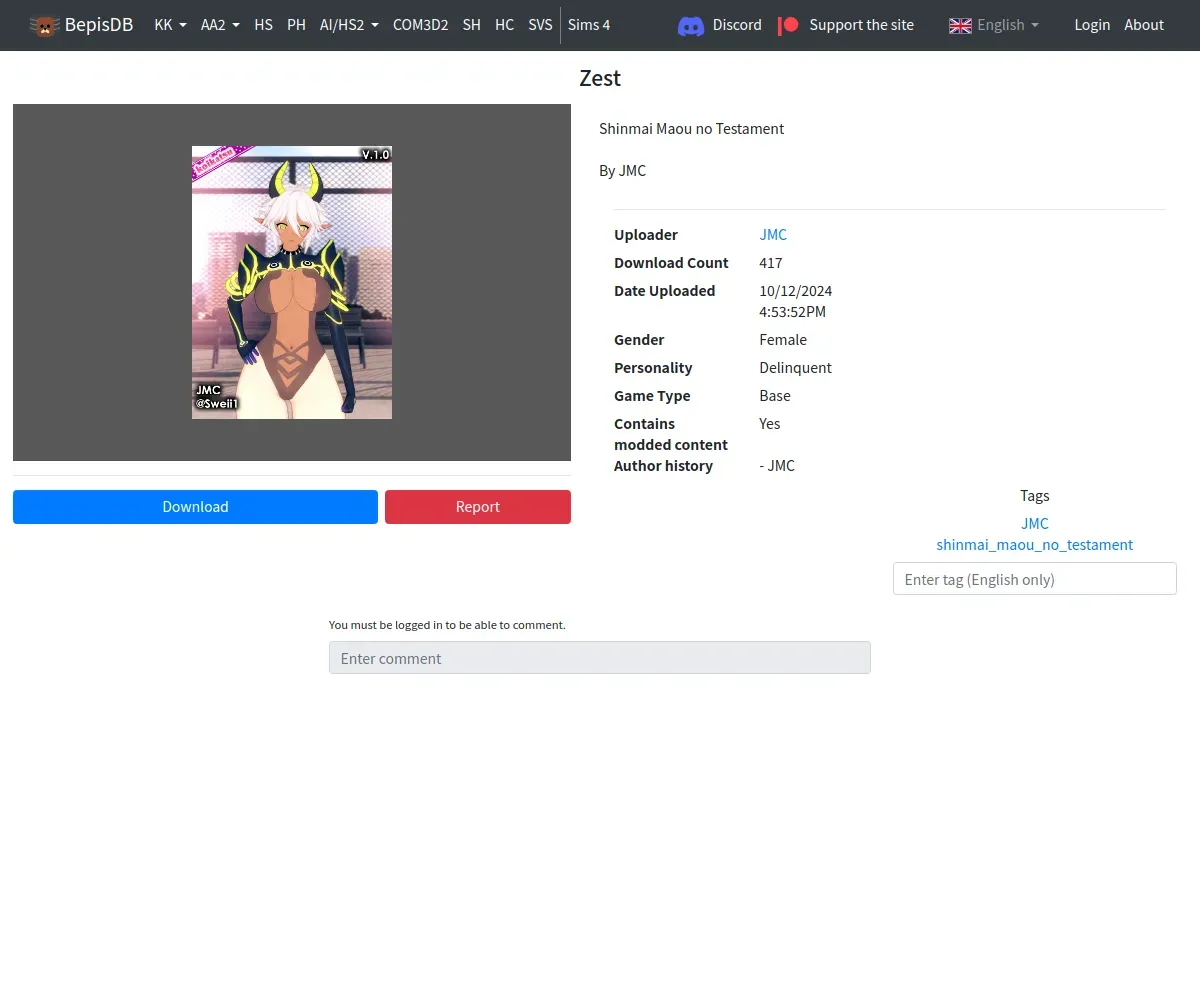
Task: Click the Base game type value
Action: 775,396
